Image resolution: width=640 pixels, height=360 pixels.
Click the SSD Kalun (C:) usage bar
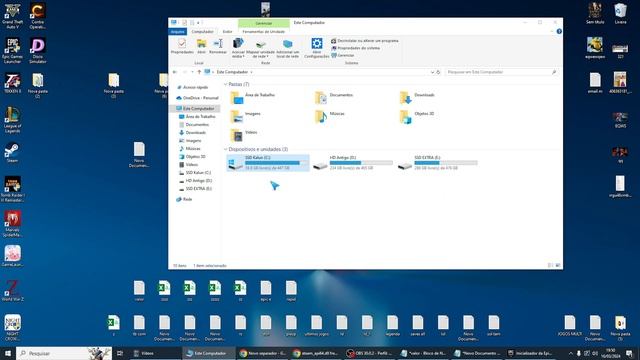click(276, 163)
